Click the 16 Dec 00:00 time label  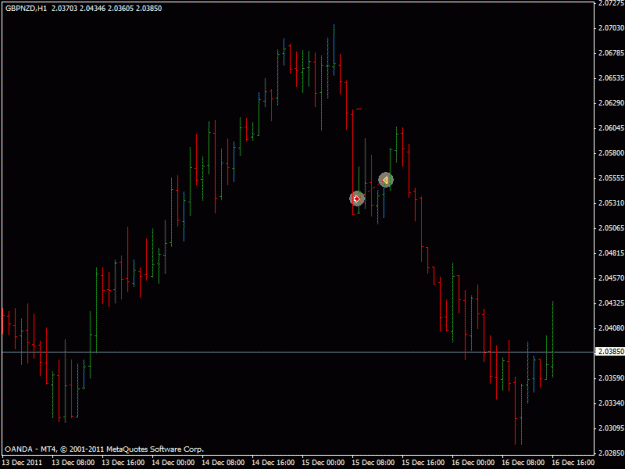[x=473, y=463]
